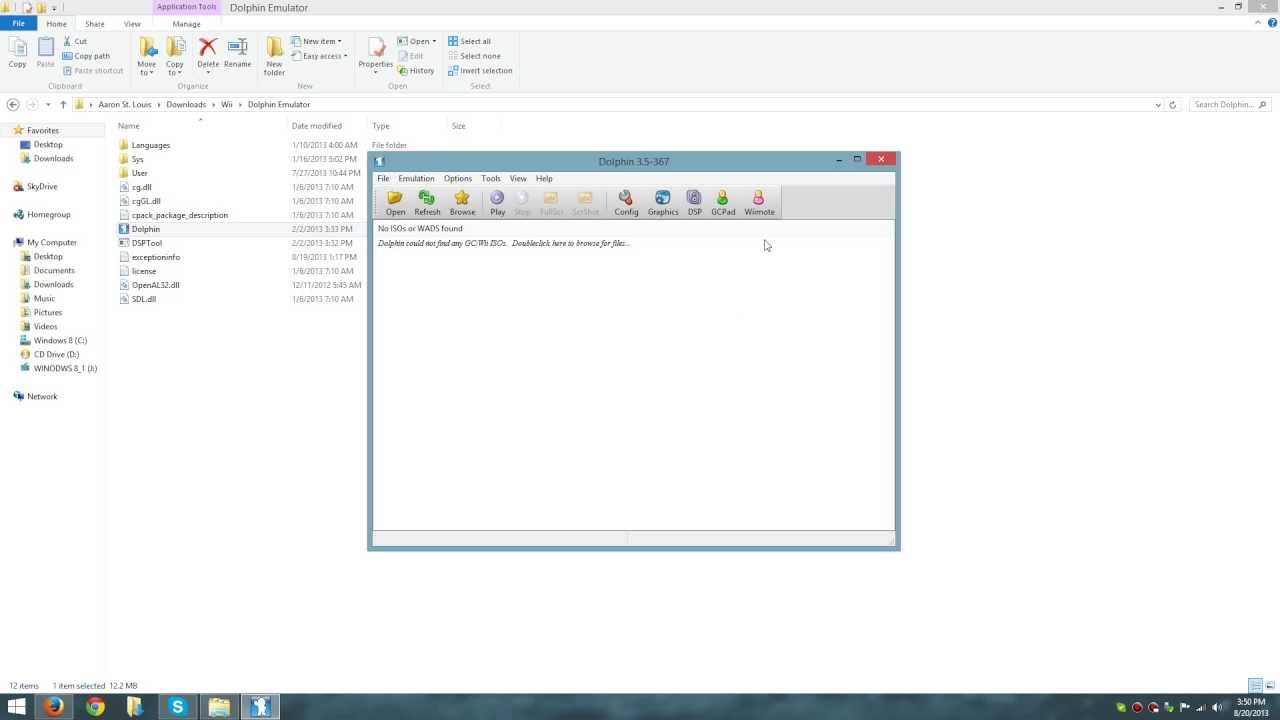This screenshot has height=720, width=1280.
Task: Open Dolphin View menu
Action: pos(518,178)
